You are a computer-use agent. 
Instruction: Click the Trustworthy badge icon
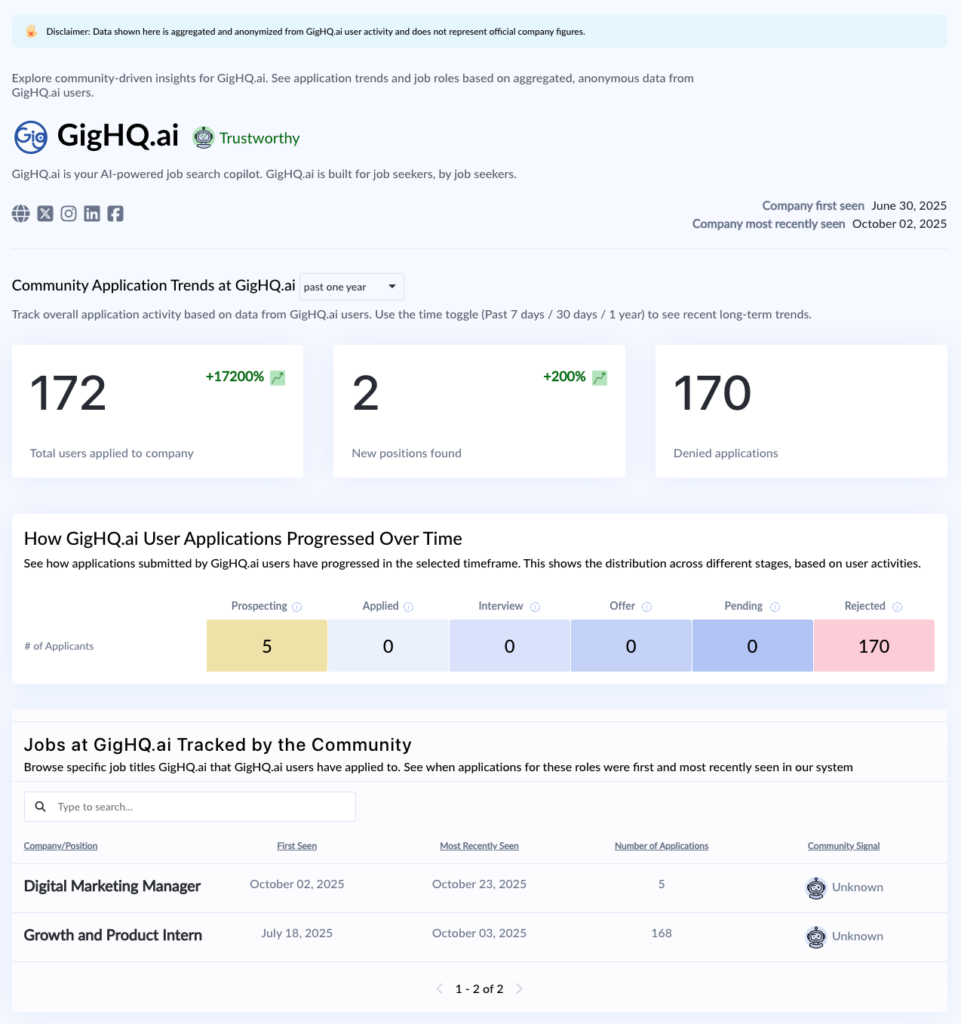click(x=202, y=137)
